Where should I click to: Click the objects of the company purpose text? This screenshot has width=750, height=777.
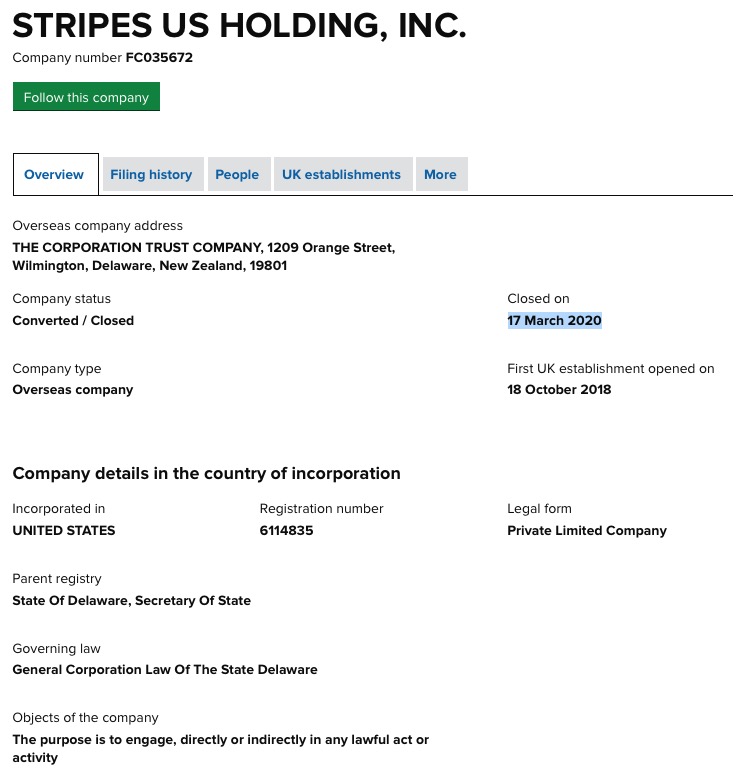(220, 748)
